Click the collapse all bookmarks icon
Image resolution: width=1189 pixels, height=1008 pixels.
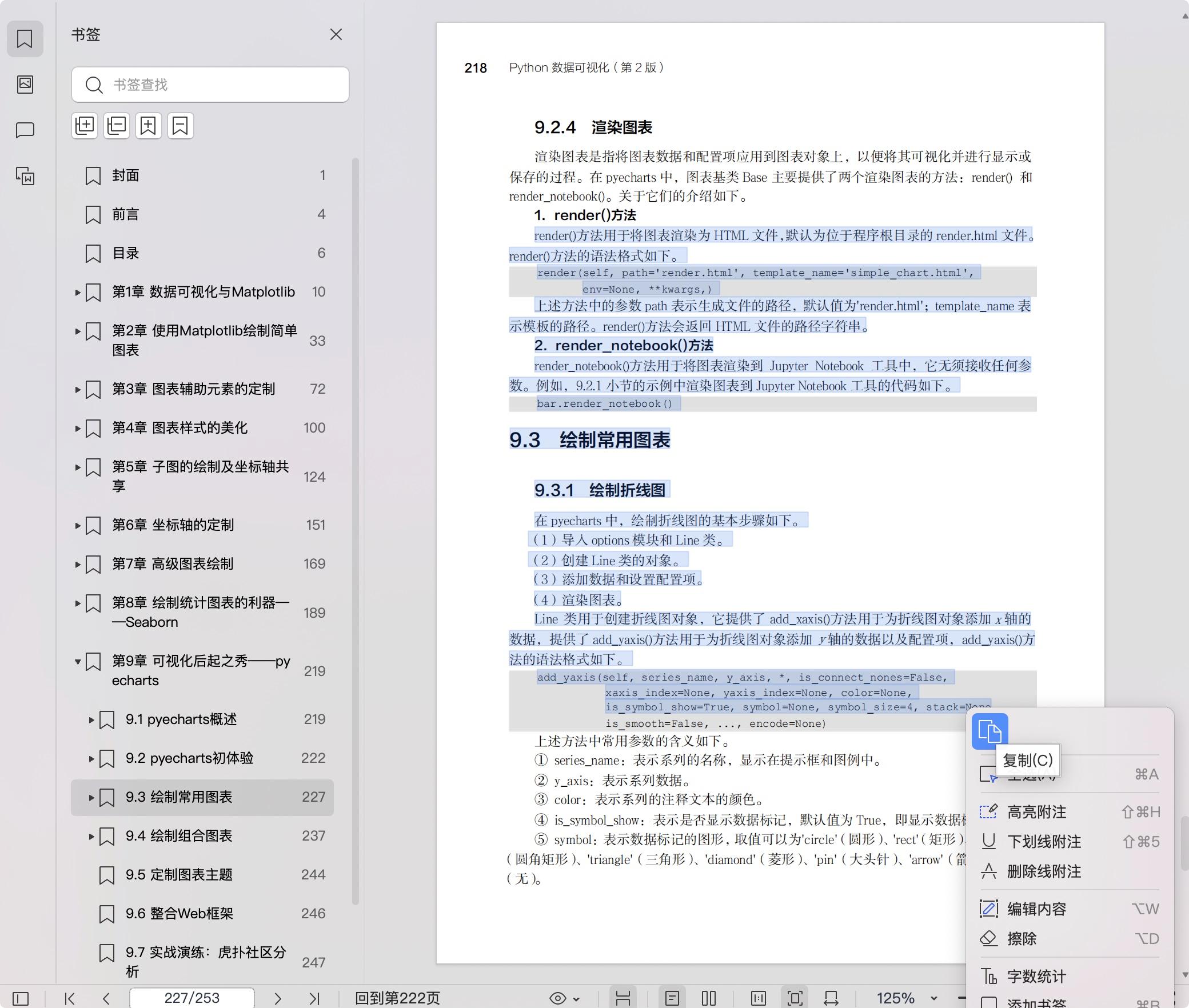click(x=117, y=126)
